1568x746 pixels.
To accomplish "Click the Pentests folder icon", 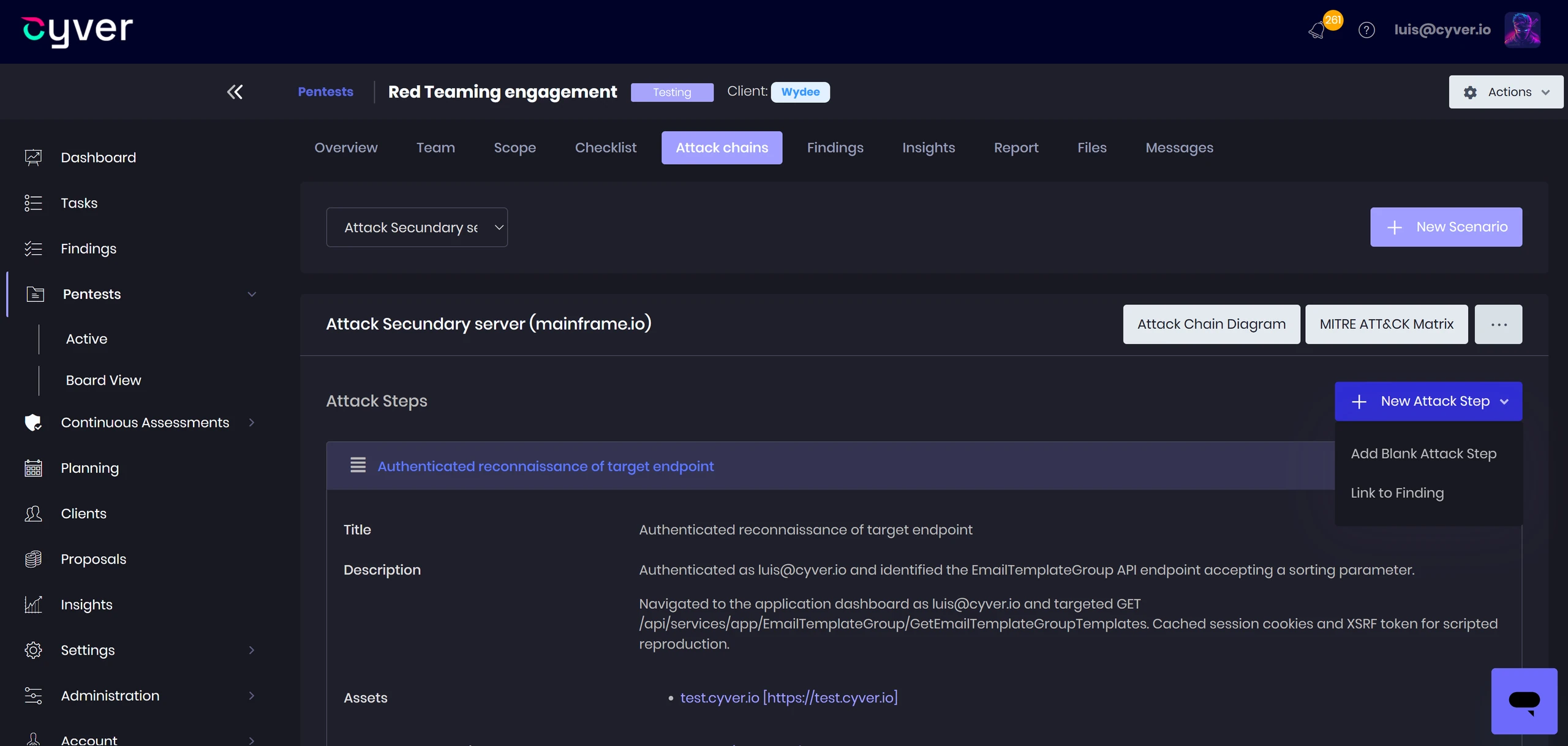I will [35, 294].
